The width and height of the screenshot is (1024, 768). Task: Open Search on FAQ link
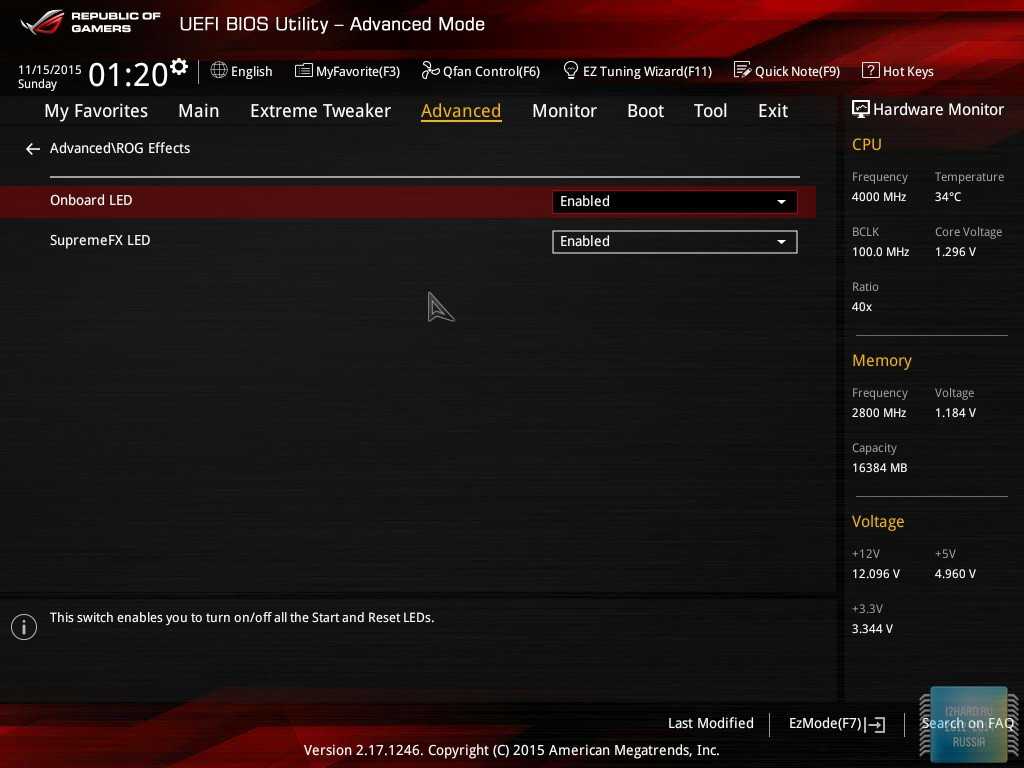coord(966,724)
